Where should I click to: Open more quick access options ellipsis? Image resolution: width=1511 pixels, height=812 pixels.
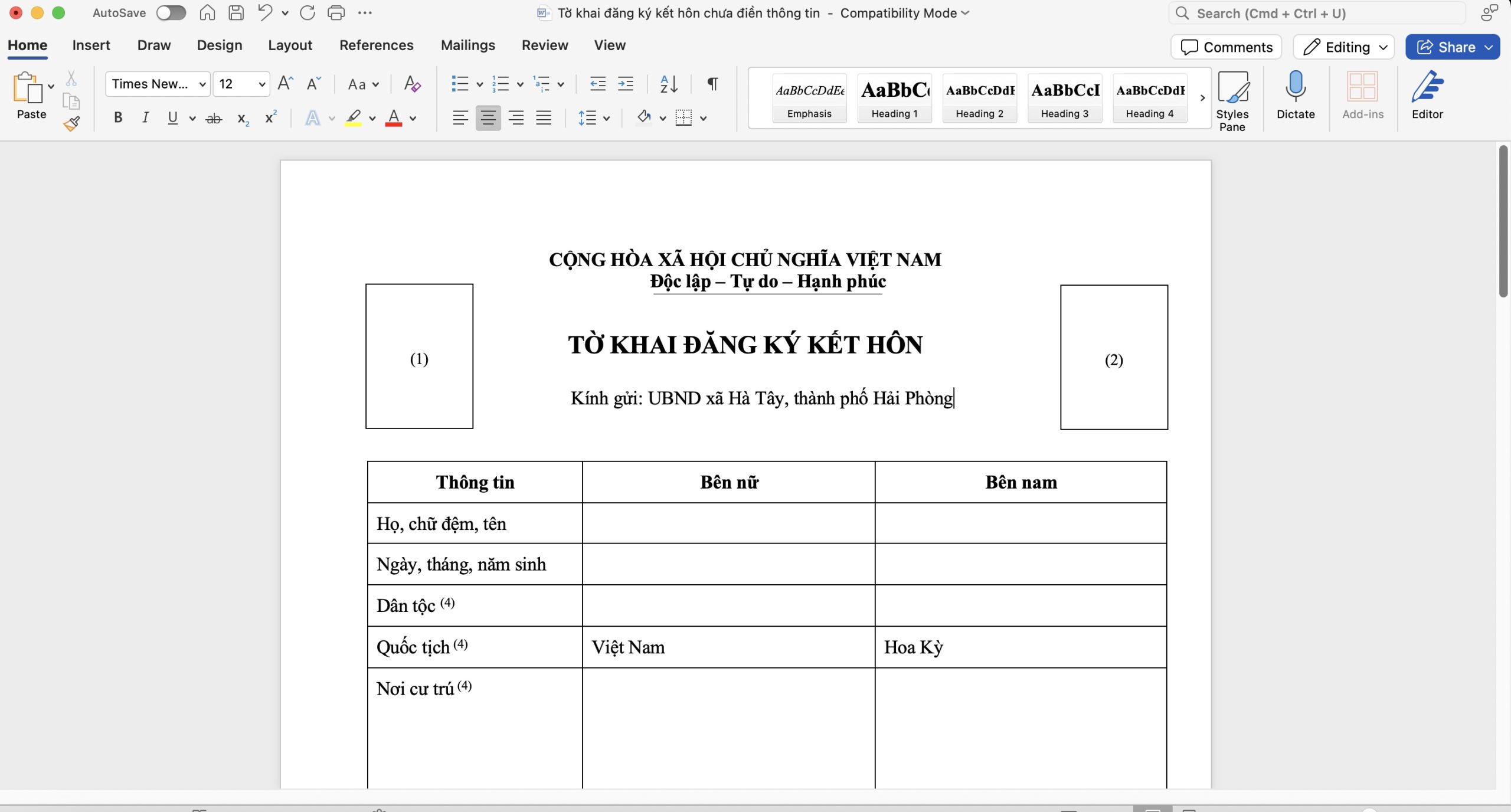point(365,13)
